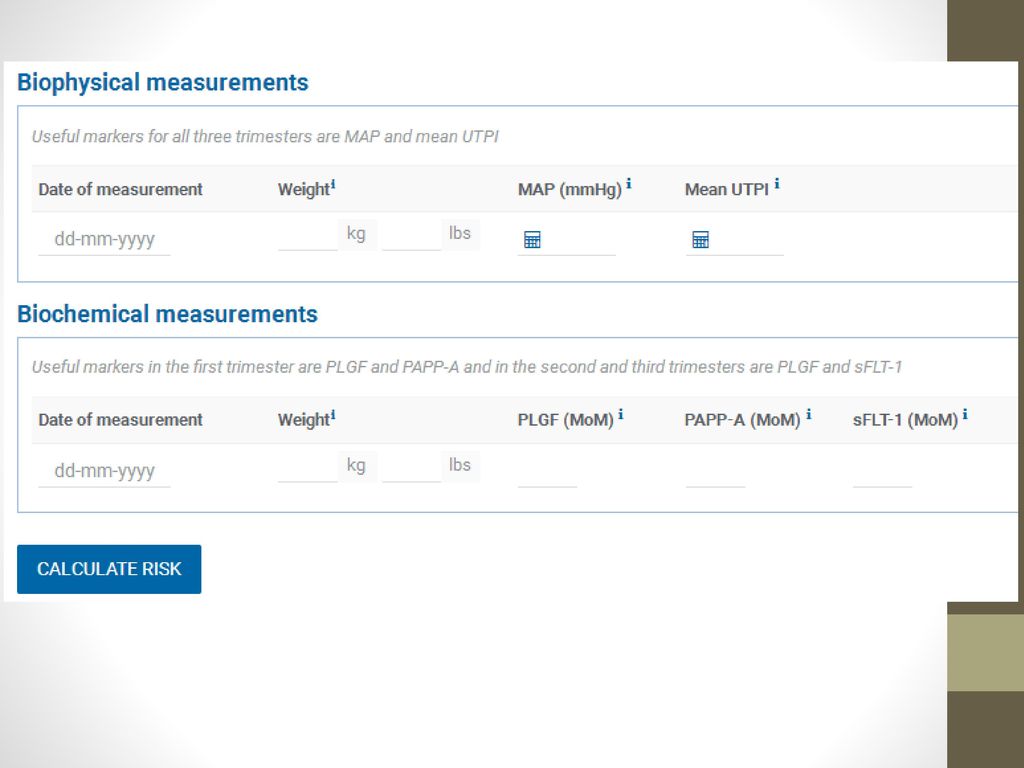Image resolution: width=1024 pixels, height=768 pixels.
Task: Focus the Biochemical date of measurement field
Action: (104, 470)
